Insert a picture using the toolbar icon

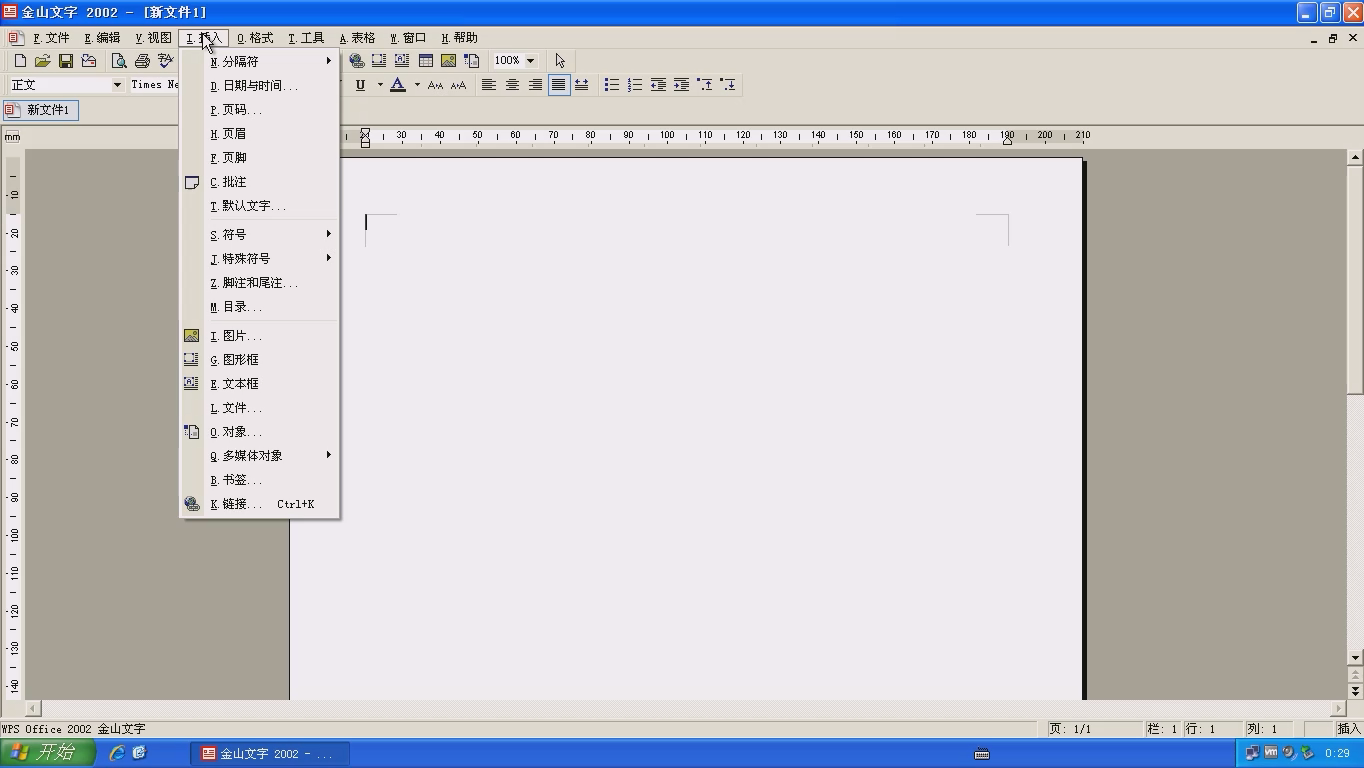tap(449, 61)
